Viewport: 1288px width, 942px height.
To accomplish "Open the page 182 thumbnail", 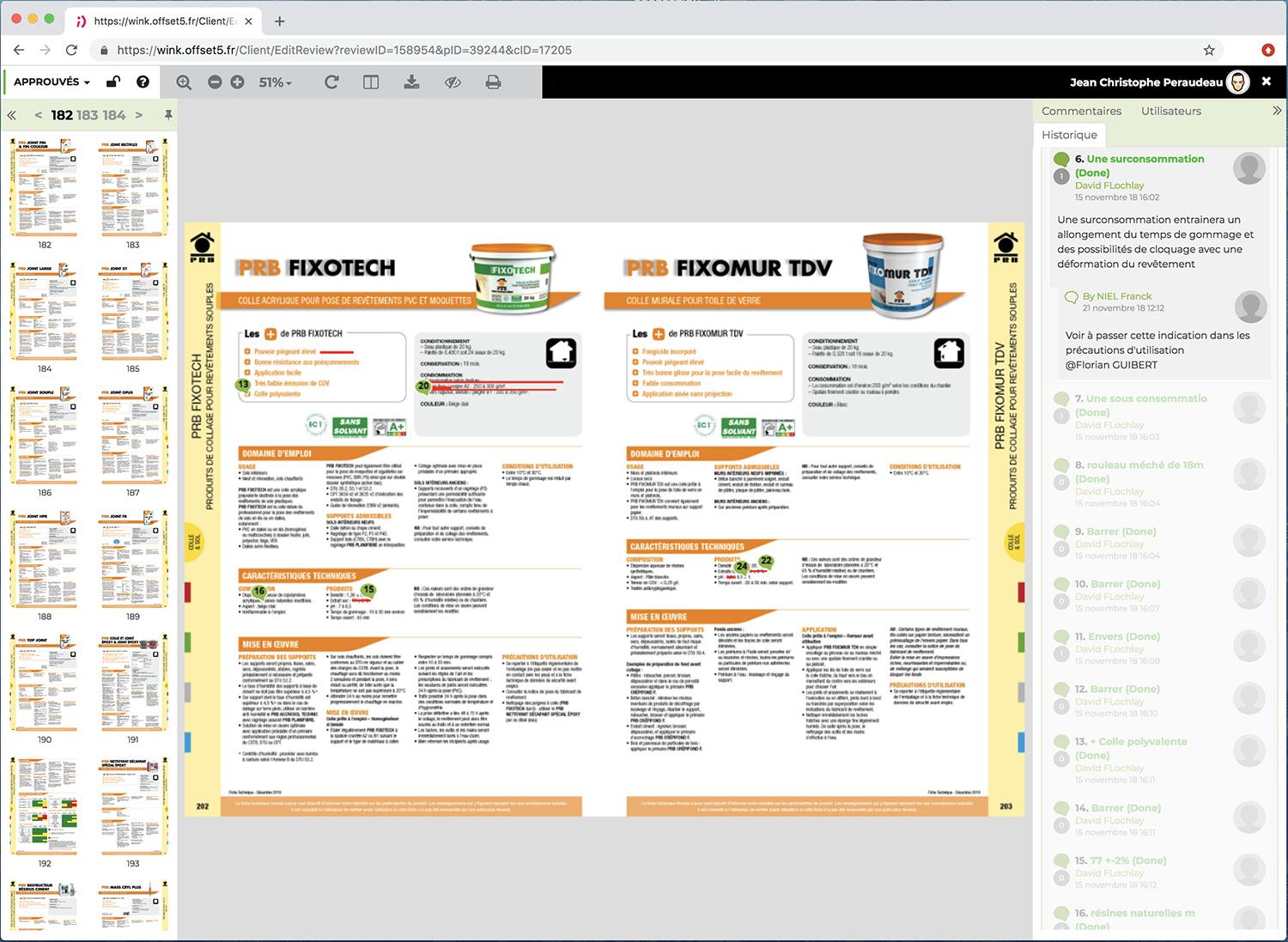I will pyautogui.click(x=44, y=188).
